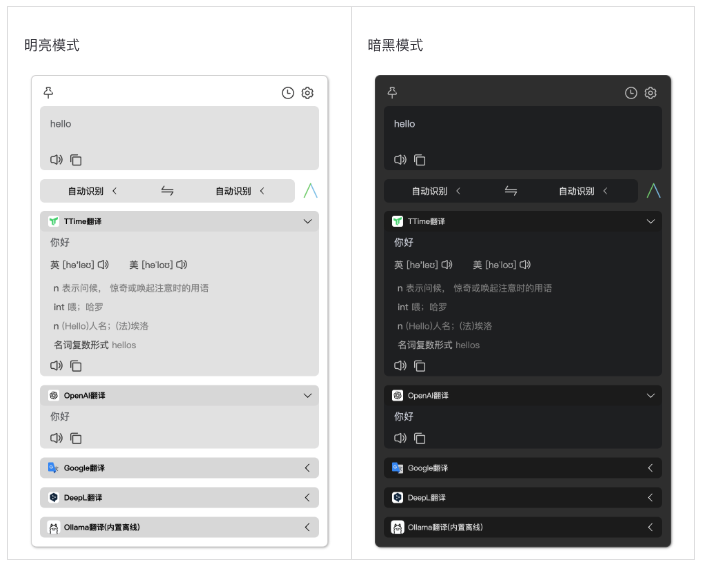Swap languages in the dark mode window

tap(511, 191)
